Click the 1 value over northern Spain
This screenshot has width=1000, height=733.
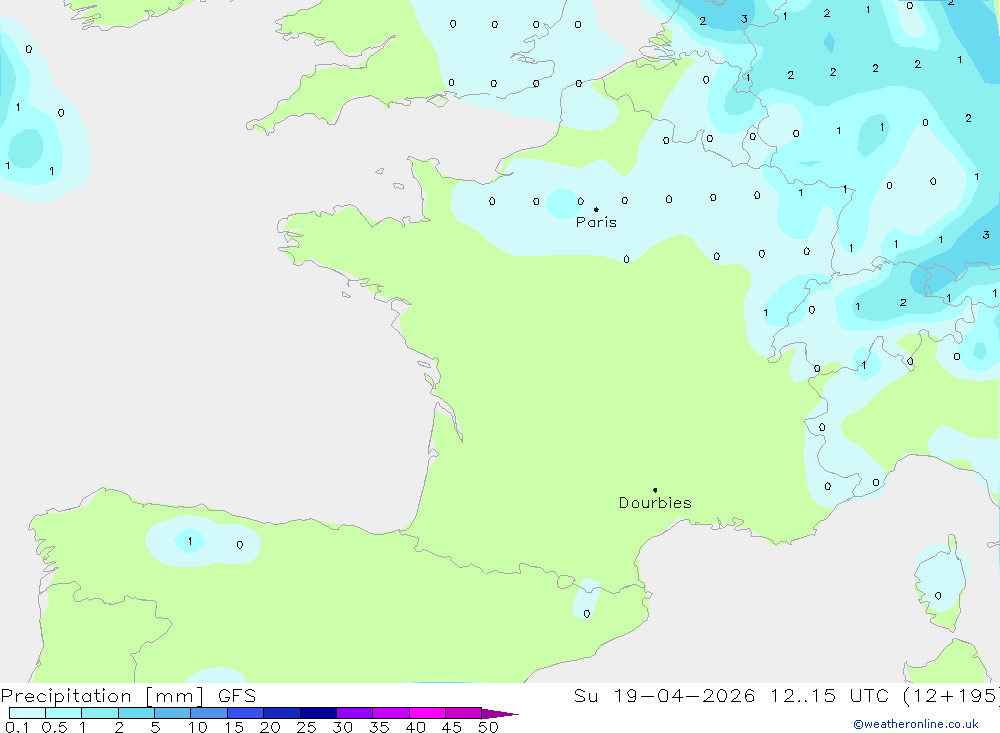tap(190, 542)
